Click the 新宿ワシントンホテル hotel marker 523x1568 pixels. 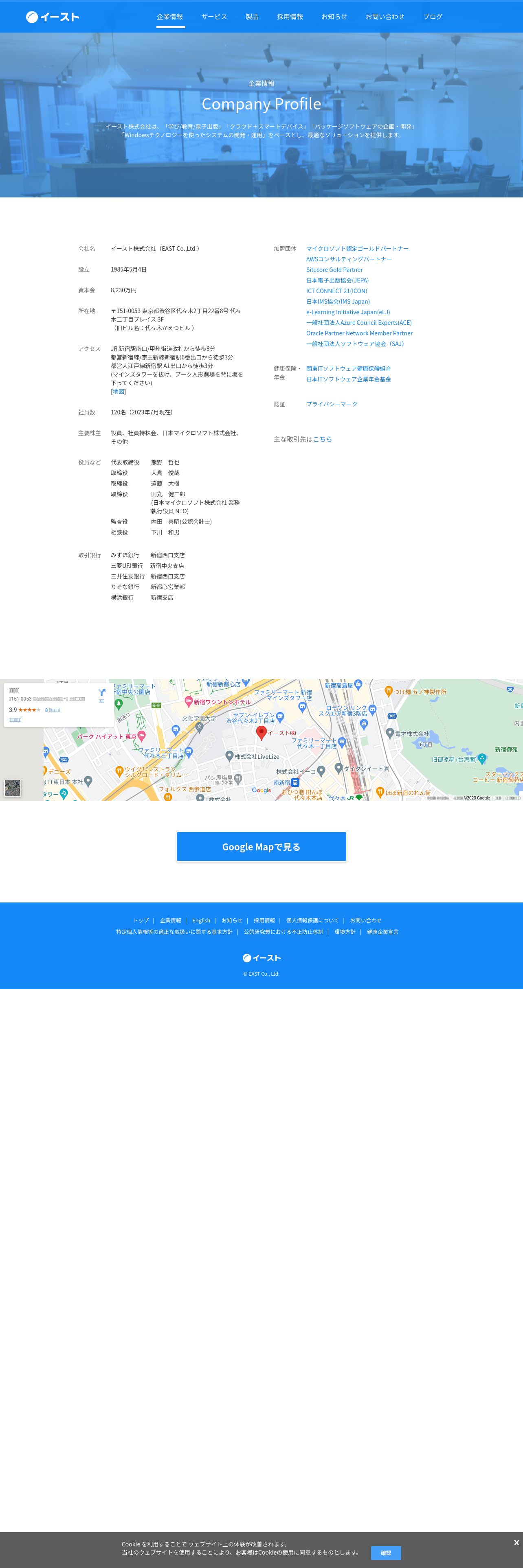[x=189, y=701]
